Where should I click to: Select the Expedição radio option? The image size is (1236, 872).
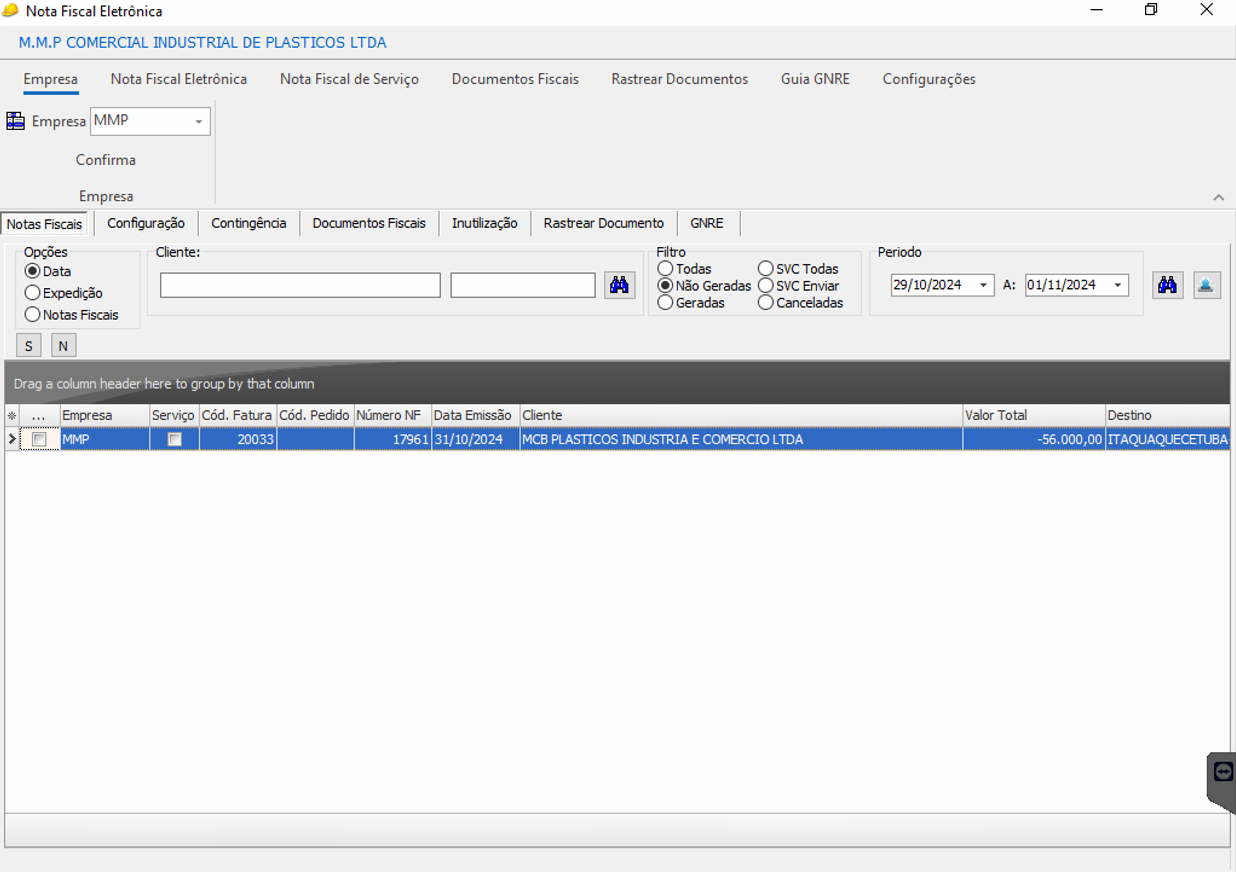tap(33, 293)
